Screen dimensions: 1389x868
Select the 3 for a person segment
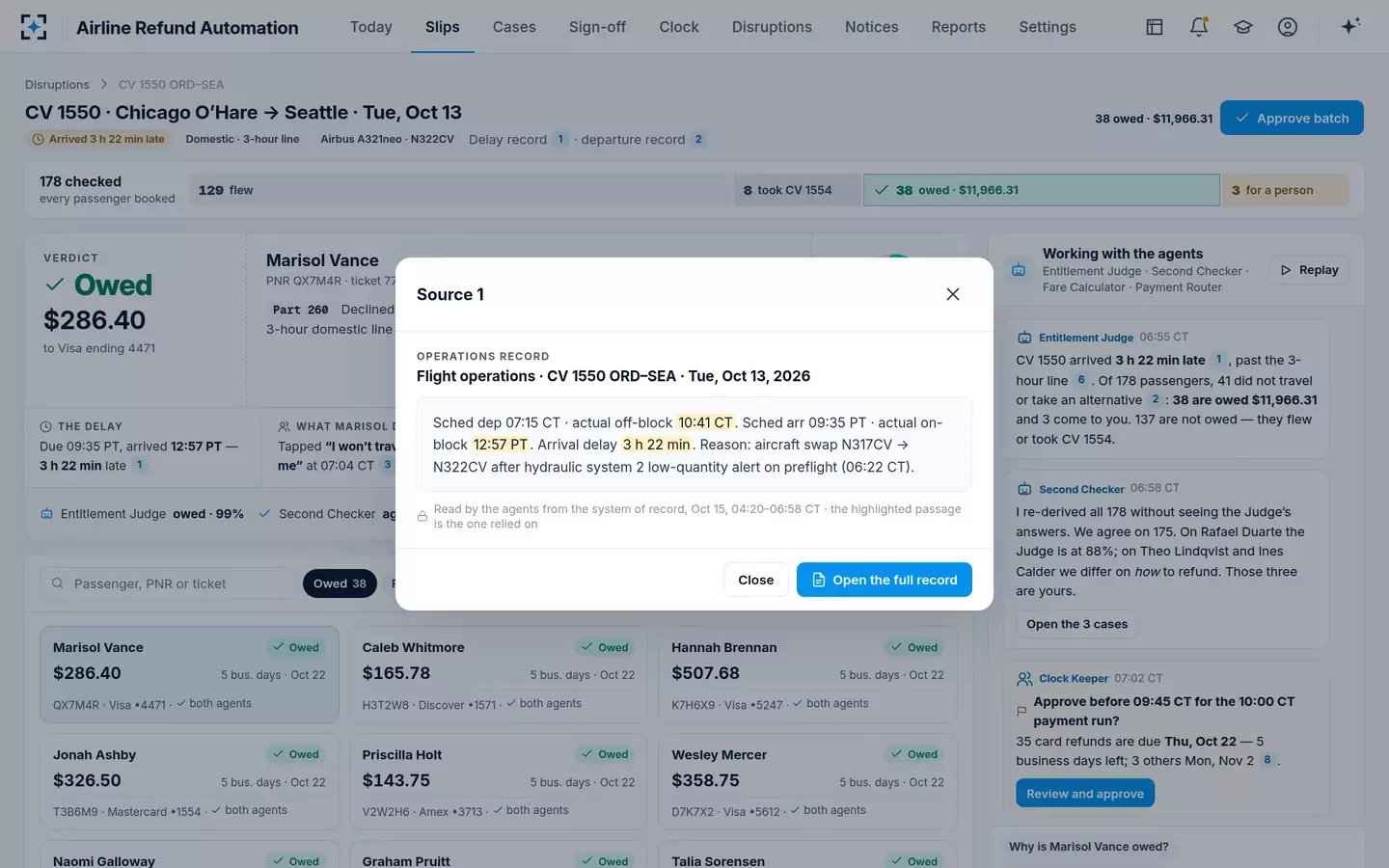click(1285, 190)
